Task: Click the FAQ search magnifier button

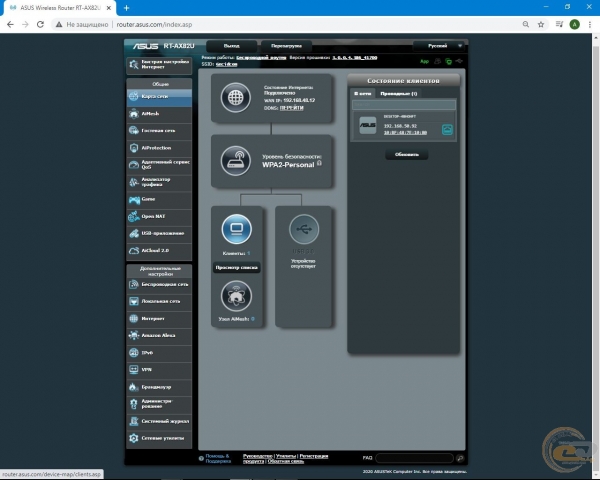Action: (460, 458)
